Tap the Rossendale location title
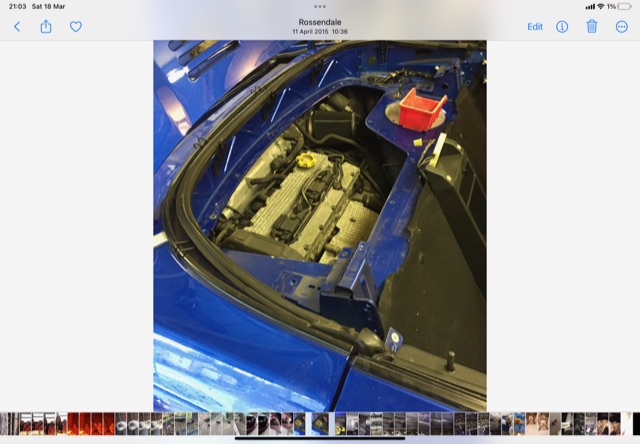This screenshot has height=444, width=640. (x=320, y=21)
